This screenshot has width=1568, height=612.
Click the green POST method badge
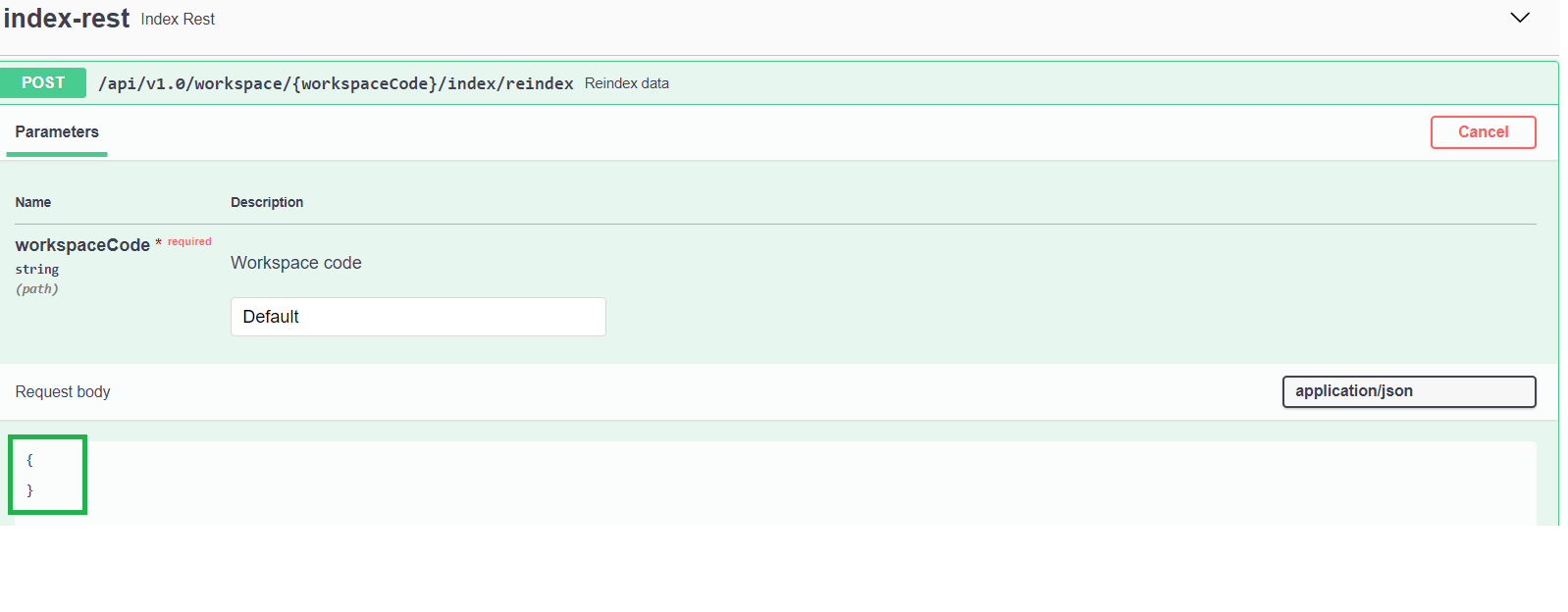pos(43,83)
